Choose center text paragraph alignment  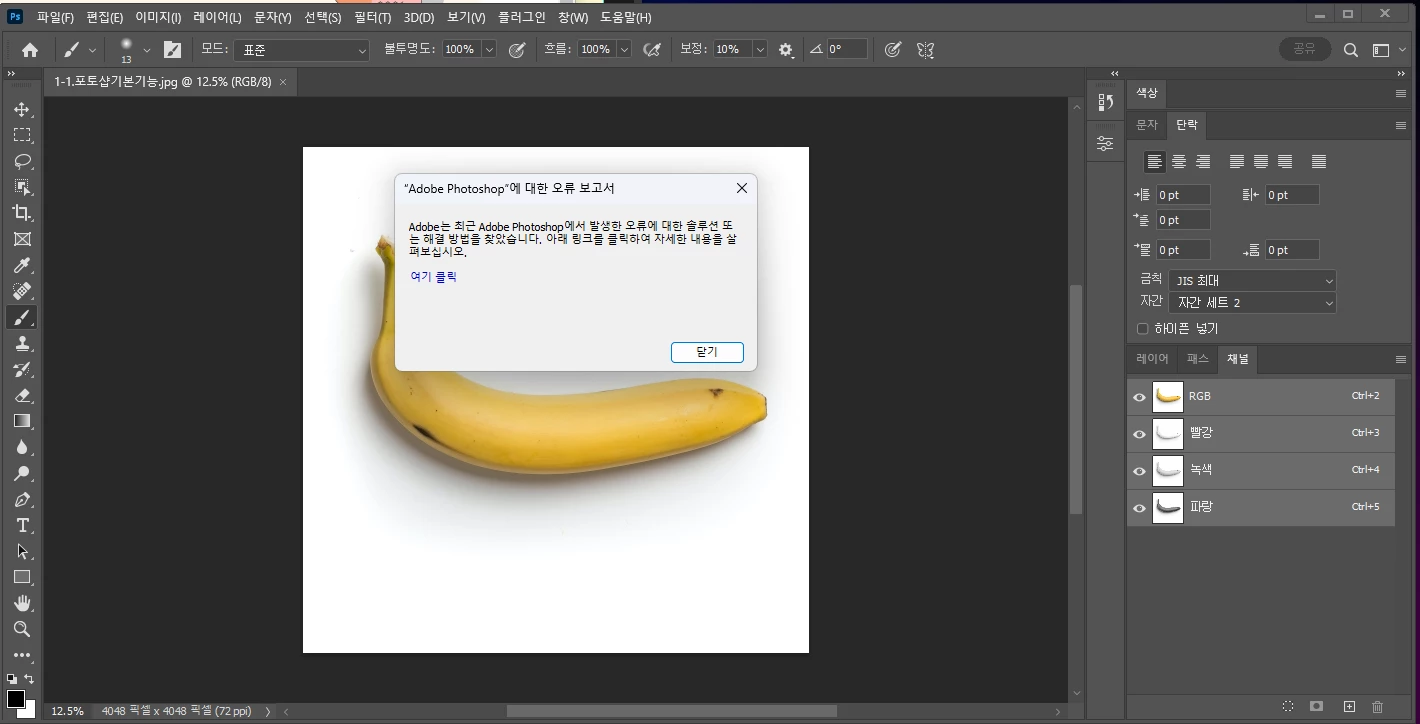[1179, 161]
